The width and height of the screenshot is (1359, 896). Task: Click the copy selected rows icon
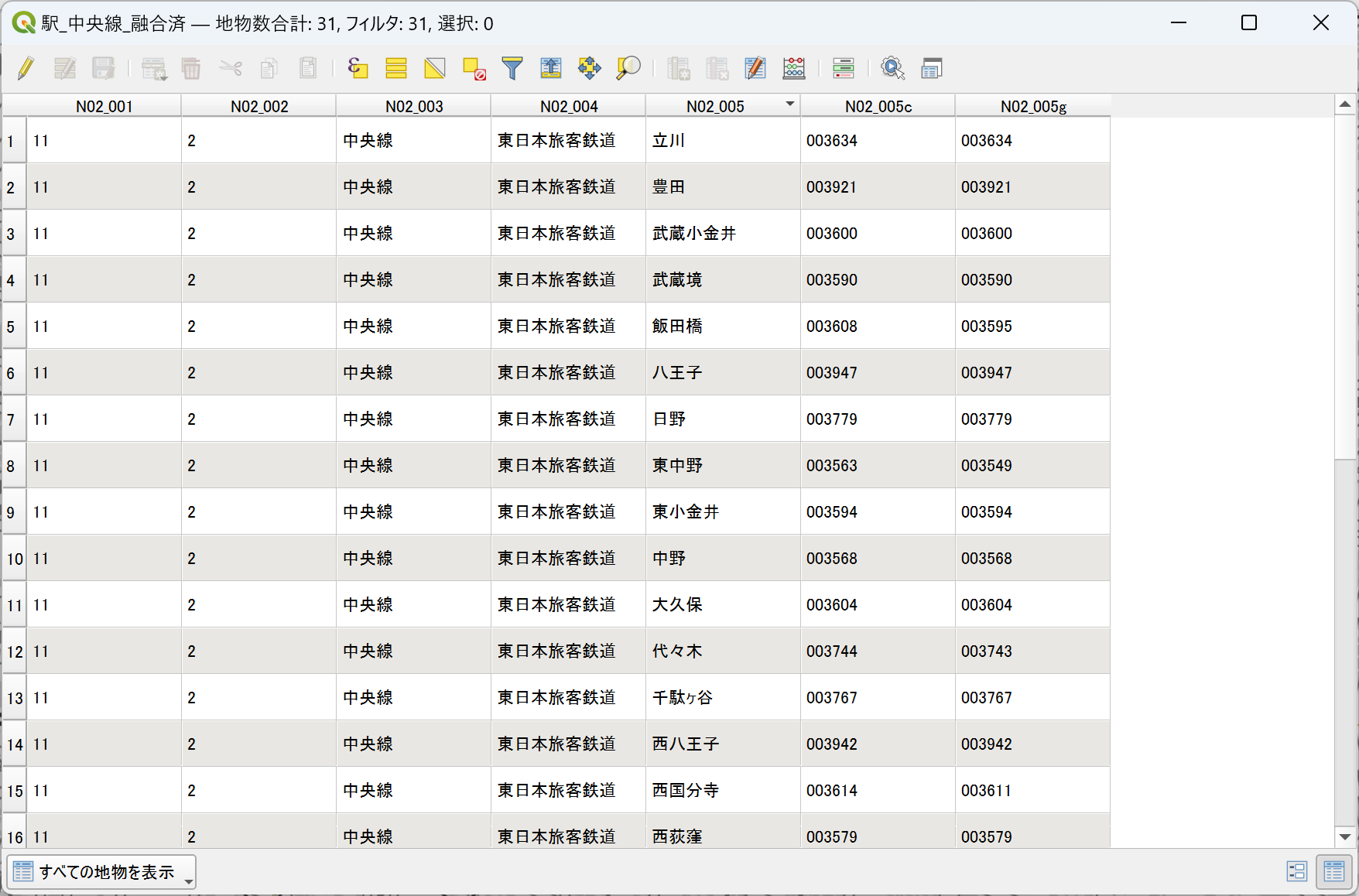[269, 68]
